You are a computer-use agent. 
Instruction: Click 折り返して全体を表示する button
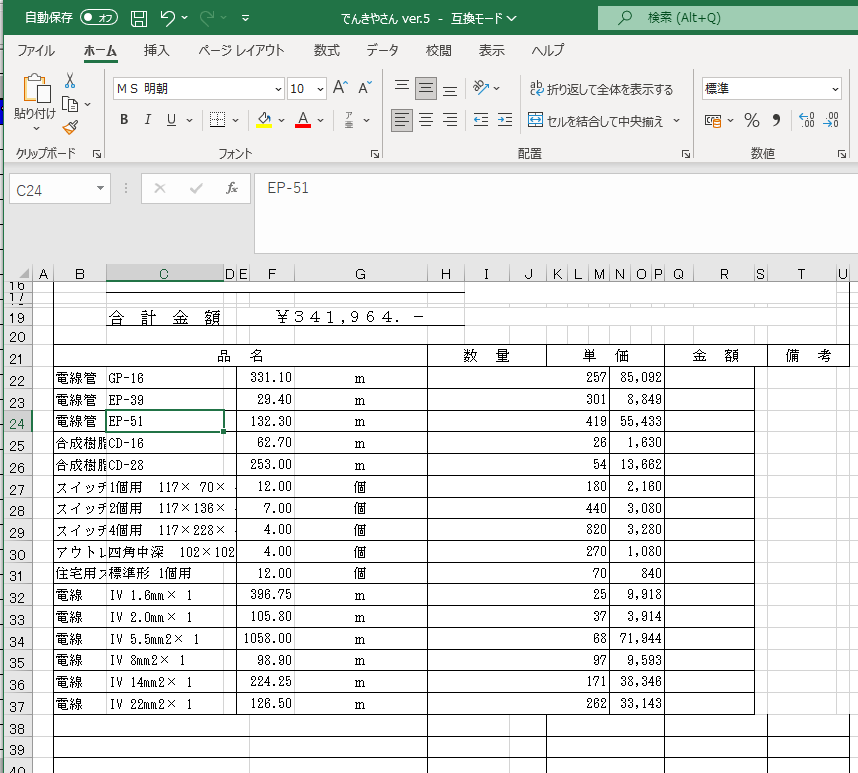tap(601, 89)
